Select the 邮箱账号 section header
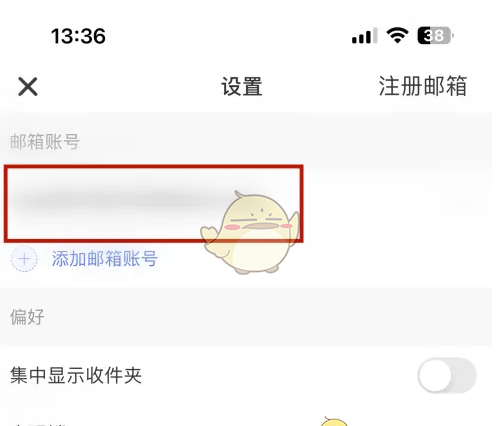500x426 pixels. (45, 141)
